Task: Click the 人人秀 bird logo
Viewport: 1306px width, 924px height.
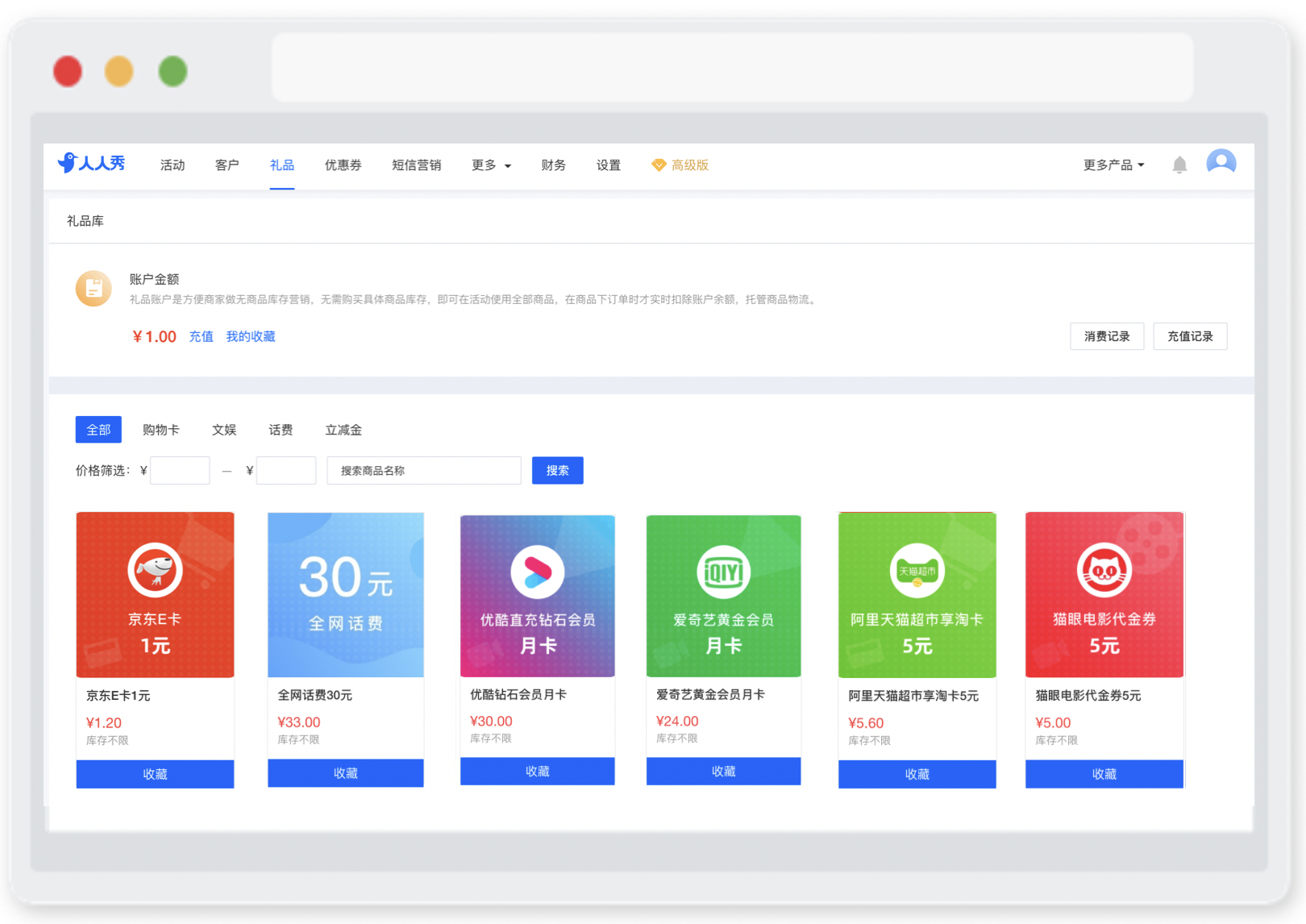Action: pyautogui.click(x=91, y=163)
